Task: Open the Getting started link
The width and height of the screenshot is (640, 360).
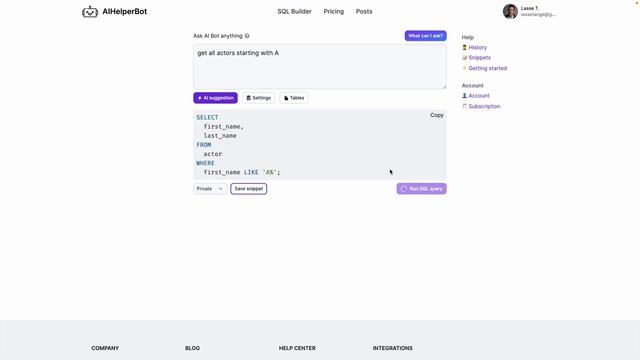Action: click(x=488, y=68)
